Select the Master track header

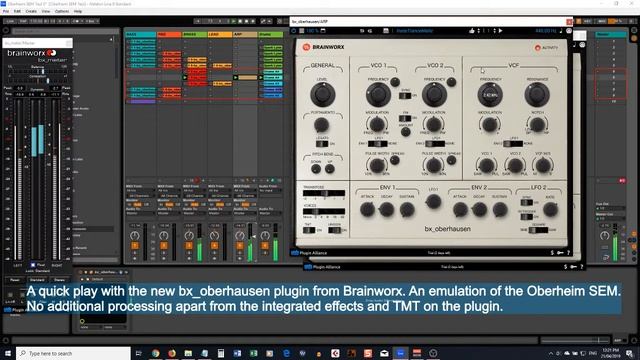(x=611, y=34)
